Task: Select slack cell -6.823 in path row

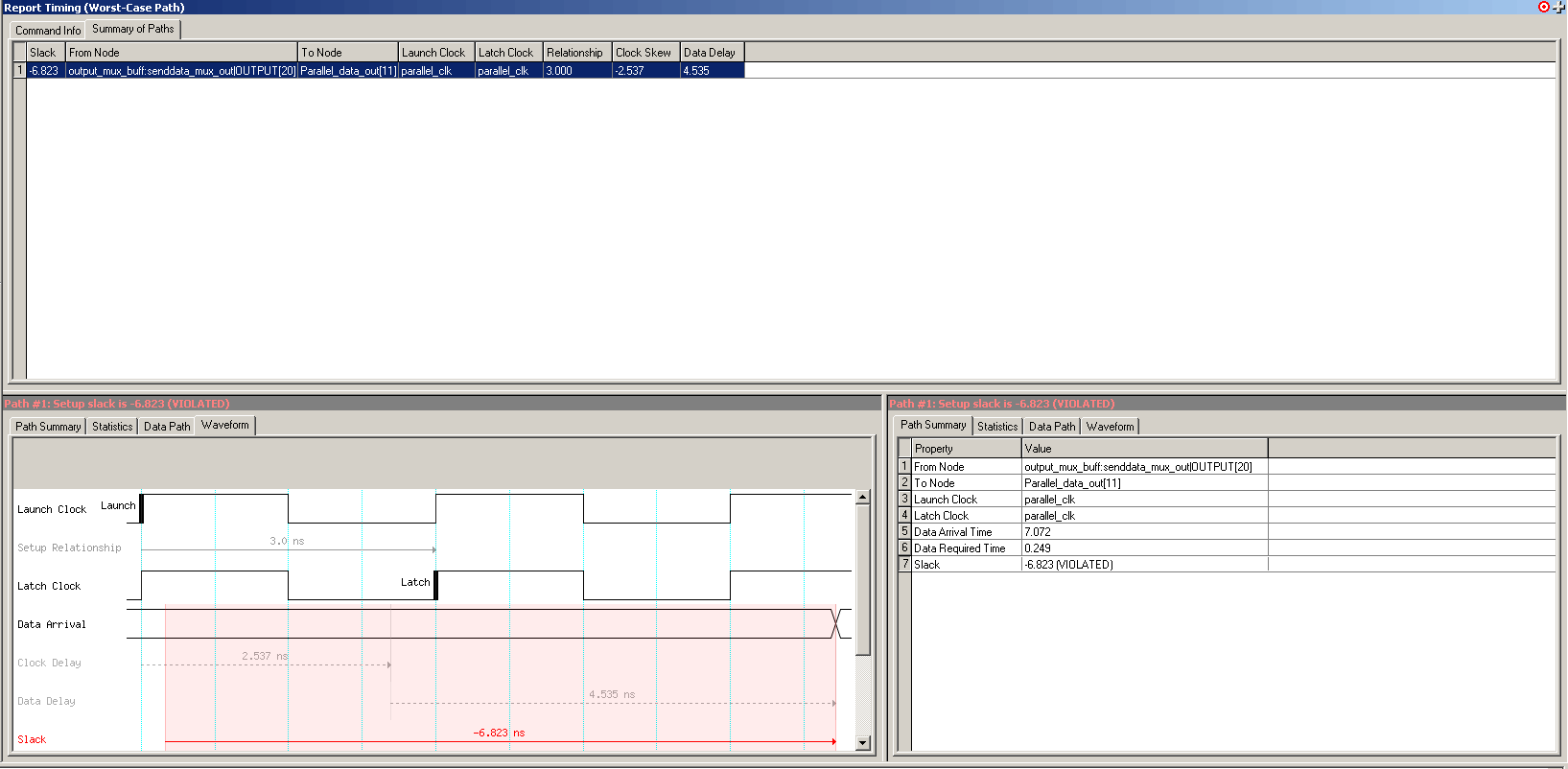Action: 46,71
